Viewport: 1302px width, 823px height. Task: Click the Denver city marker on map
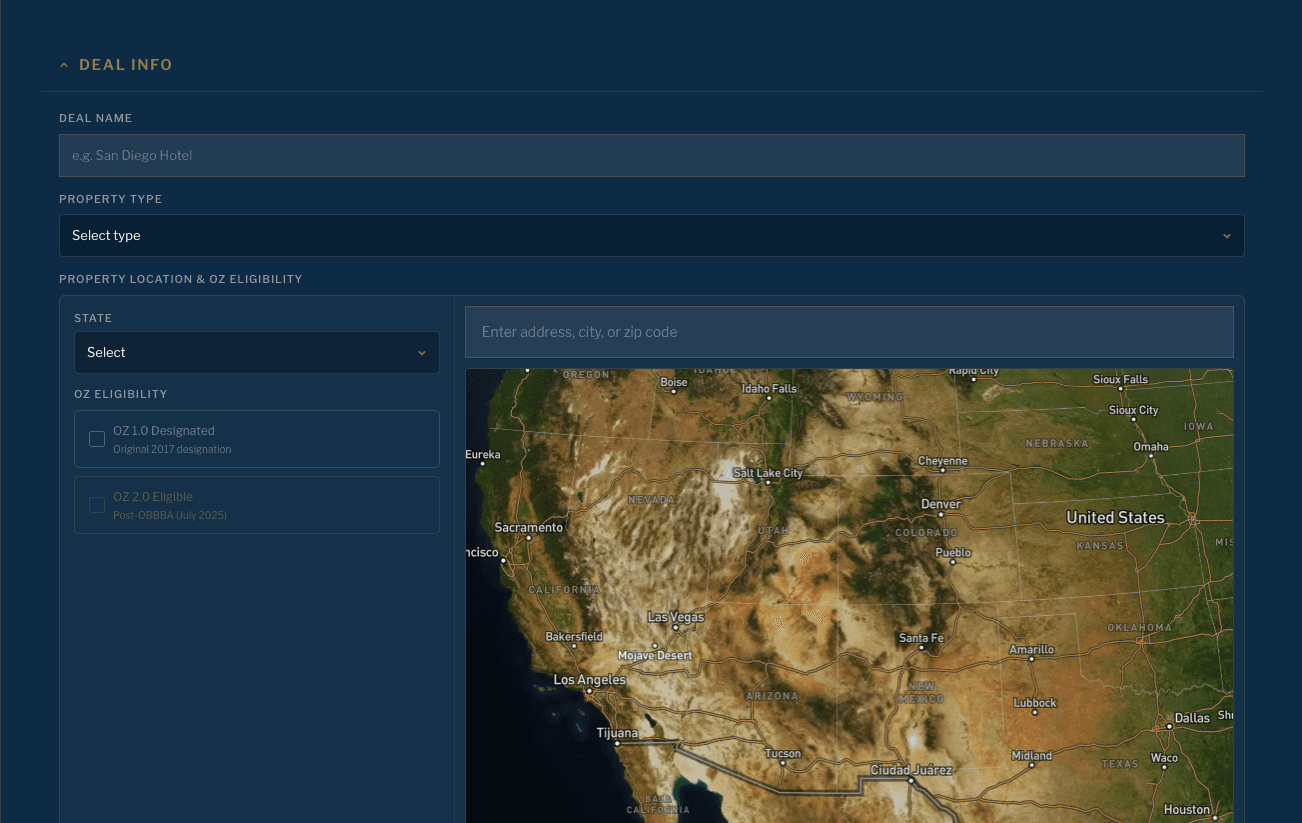click(x=940, y=517)
